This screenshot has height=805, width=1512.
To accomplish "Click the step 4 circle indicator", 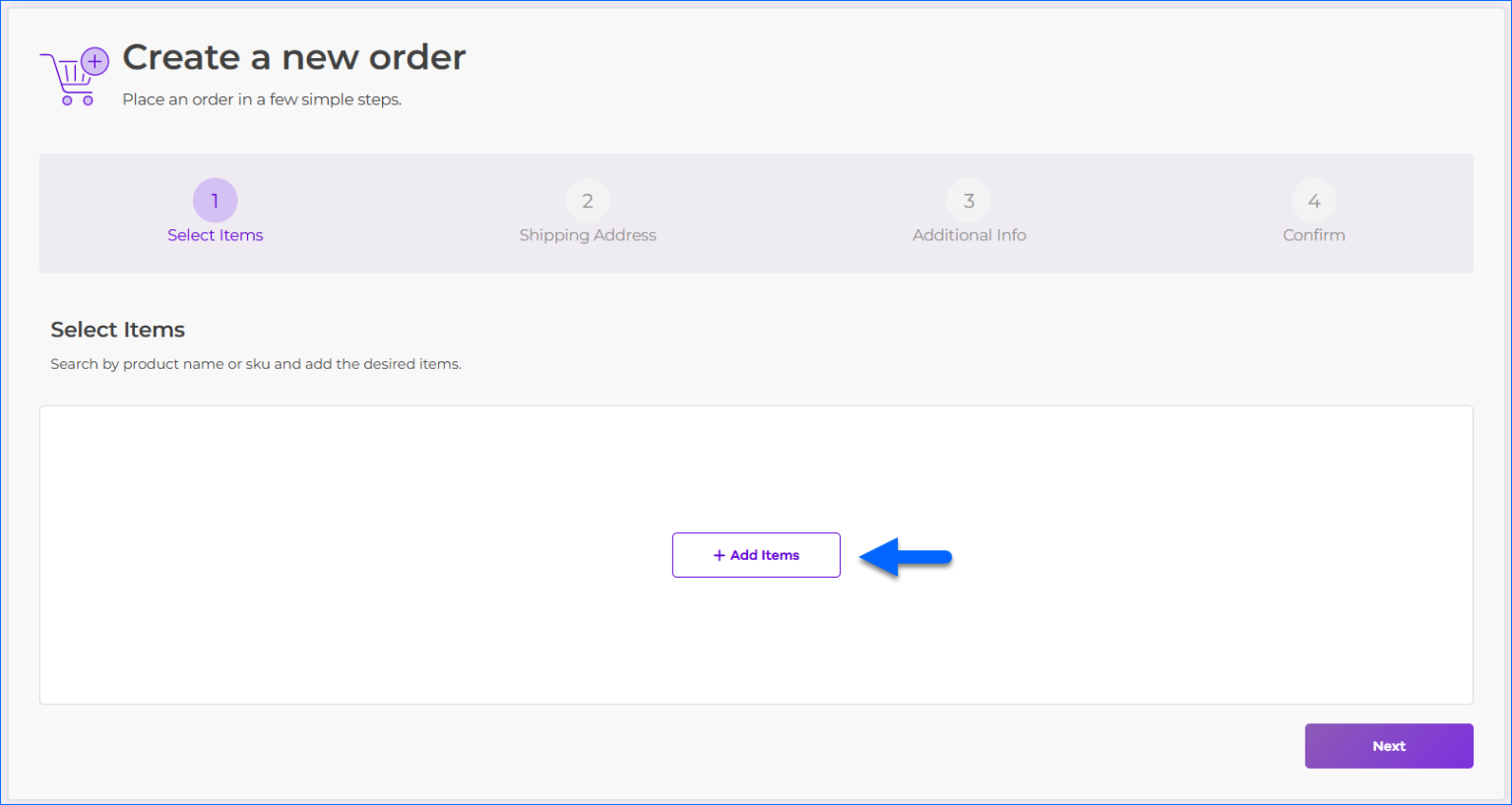I will tap(1314, 200).
